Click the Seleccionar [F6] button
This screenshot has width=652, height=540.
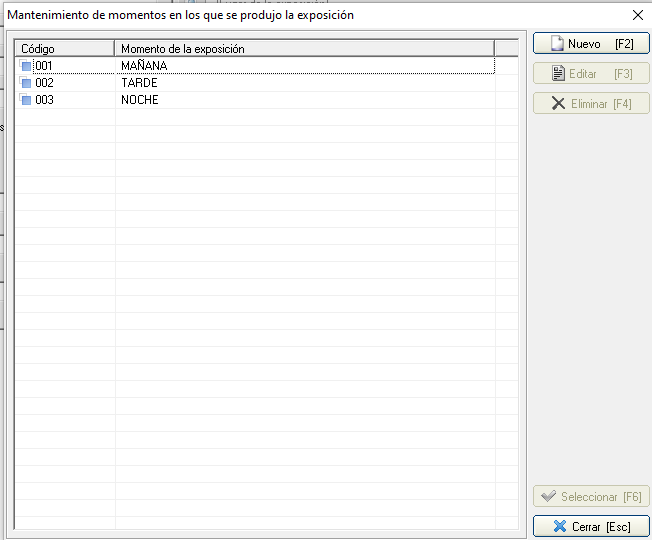(591, 496)
